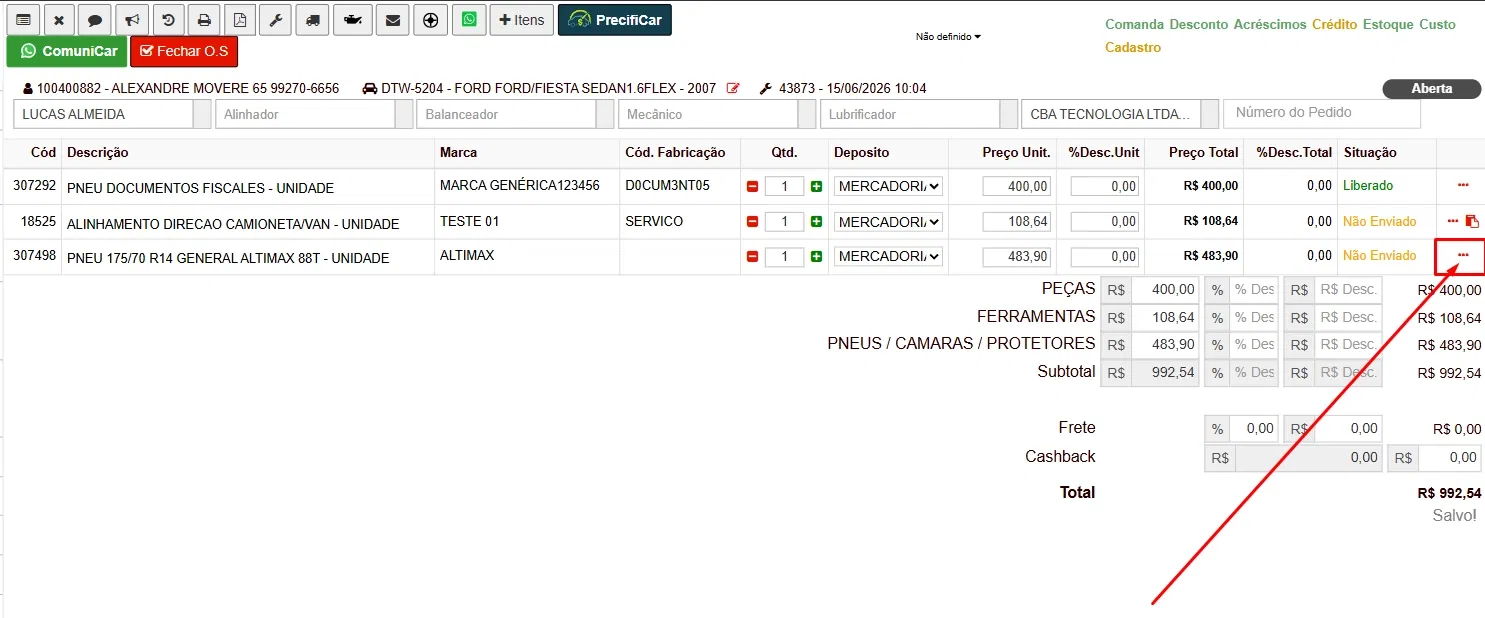Decrease quantity of PNEU DOCUMENTOS FISCALES row
1485x618 pixels.
click(753, 186)
